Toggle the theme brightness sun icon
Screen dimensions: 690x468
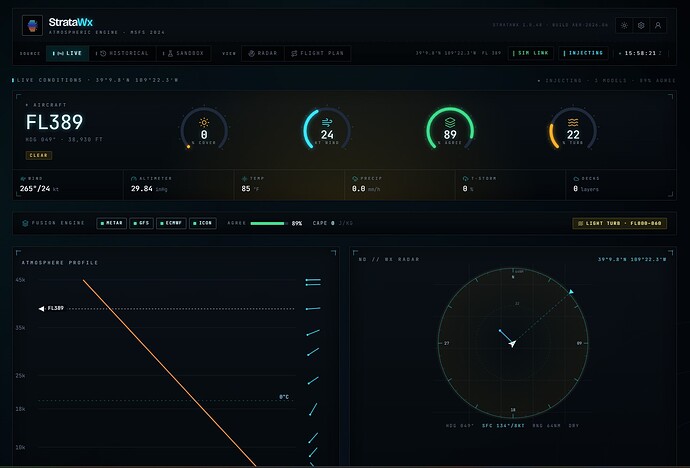click(x=624, y=26)
